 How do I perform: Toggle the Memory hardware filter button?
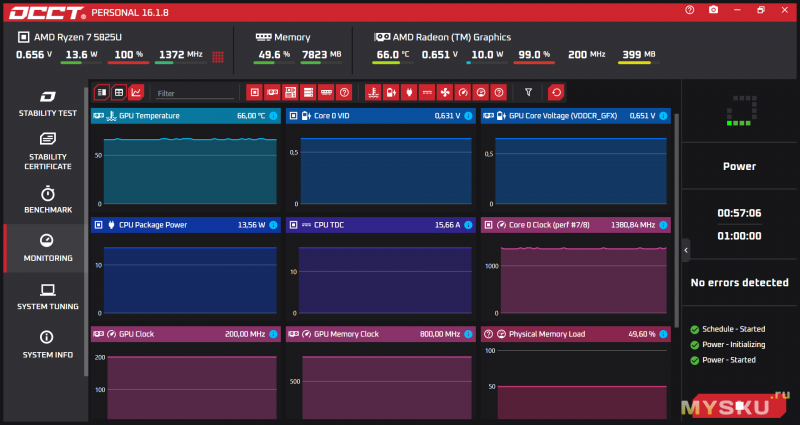326,92
